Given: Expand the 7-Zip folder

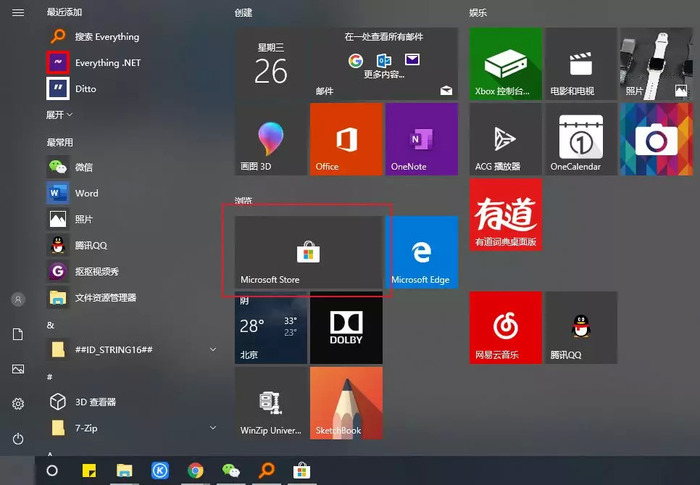Looking at the screenshot, I should coord(132,428).
